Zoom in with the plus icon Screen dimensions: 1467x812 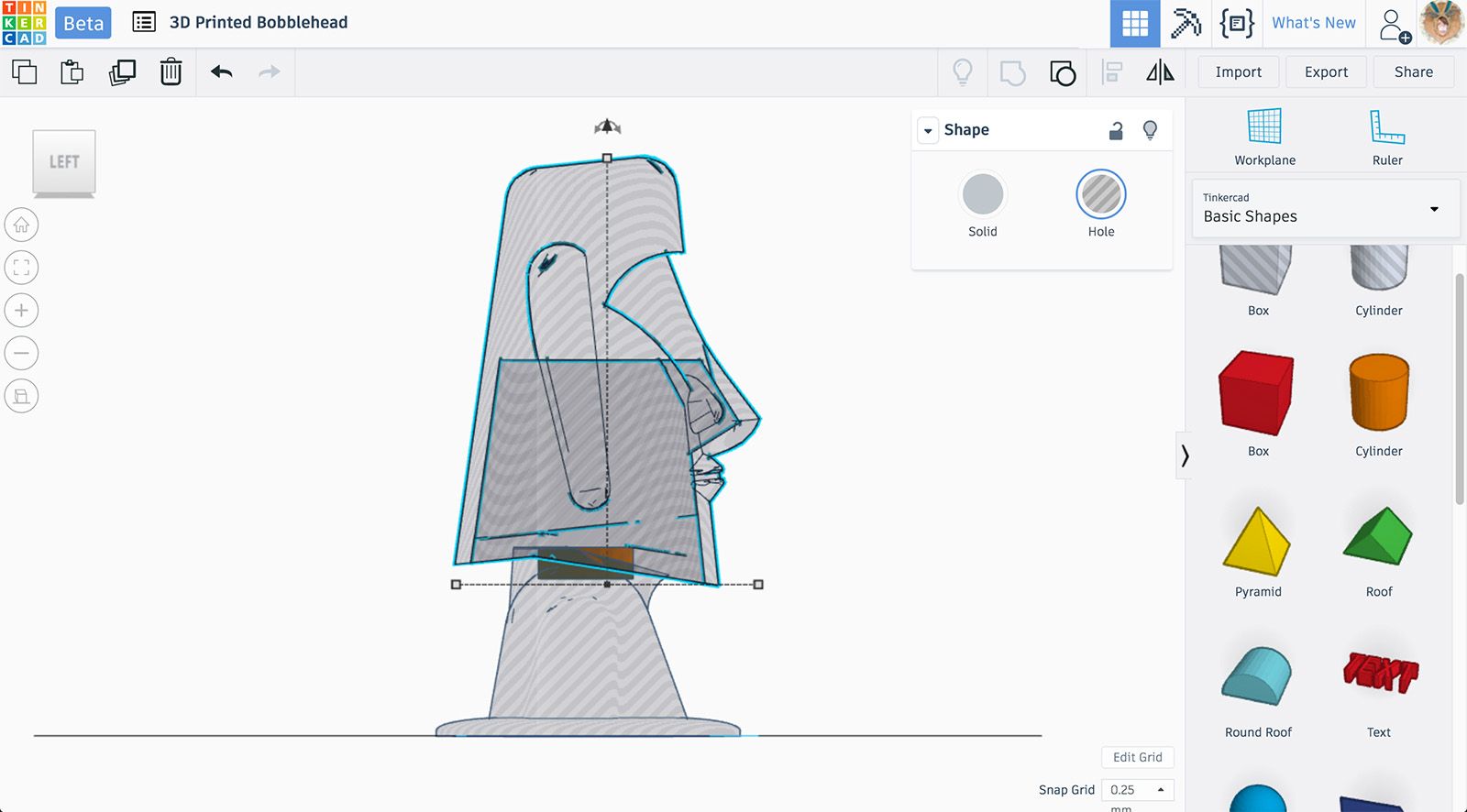tap(21, 311)
